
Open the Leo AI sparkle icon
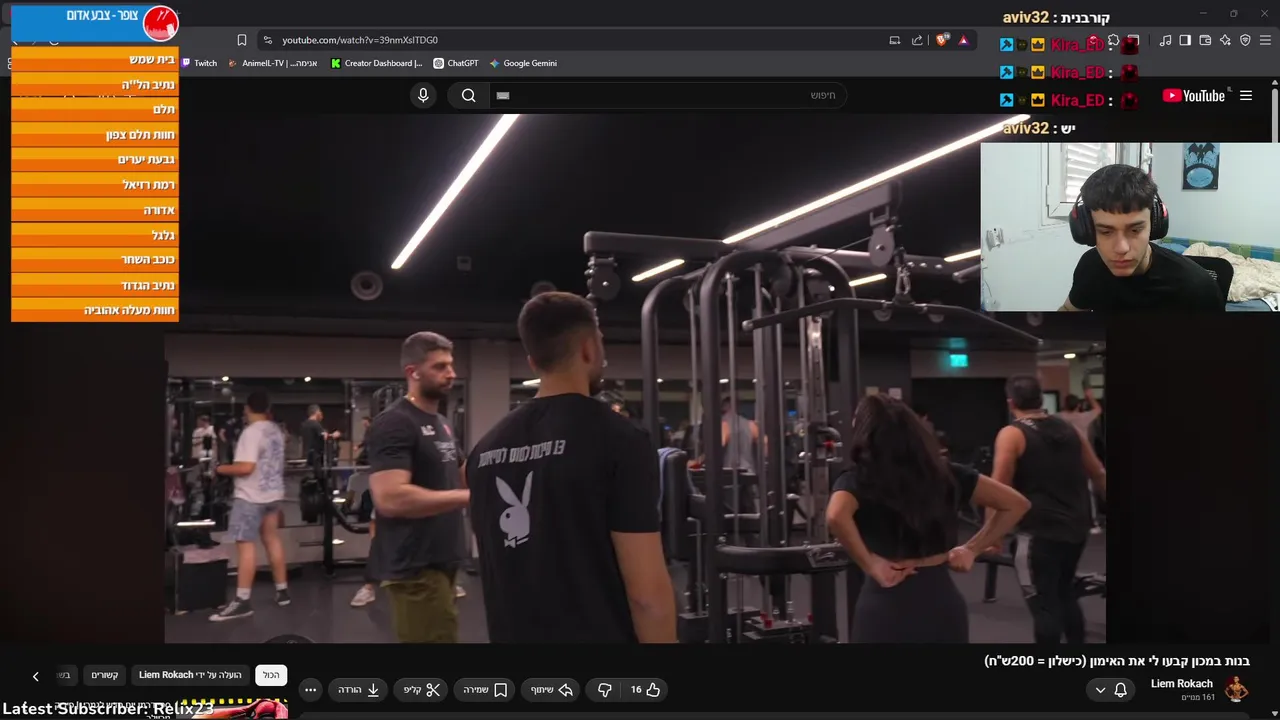1225,40
